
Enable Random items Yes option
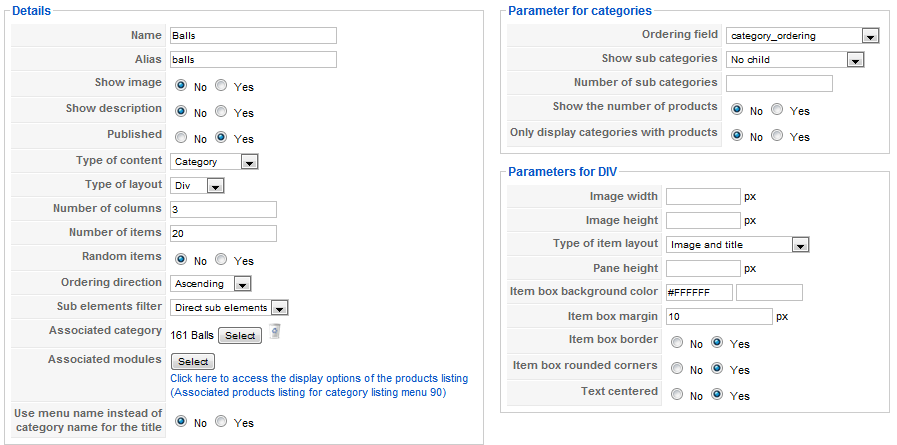221,260
